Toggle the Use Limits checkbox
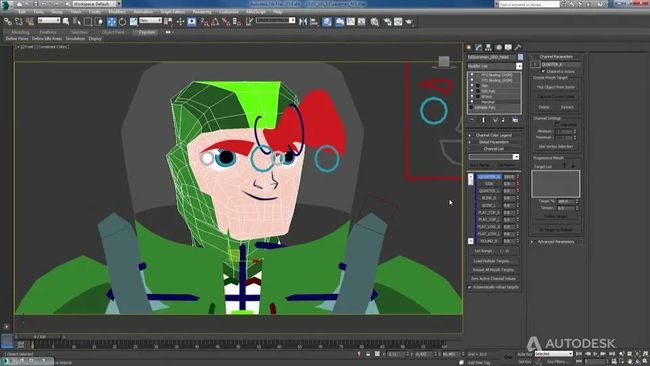 pos(557,124)
